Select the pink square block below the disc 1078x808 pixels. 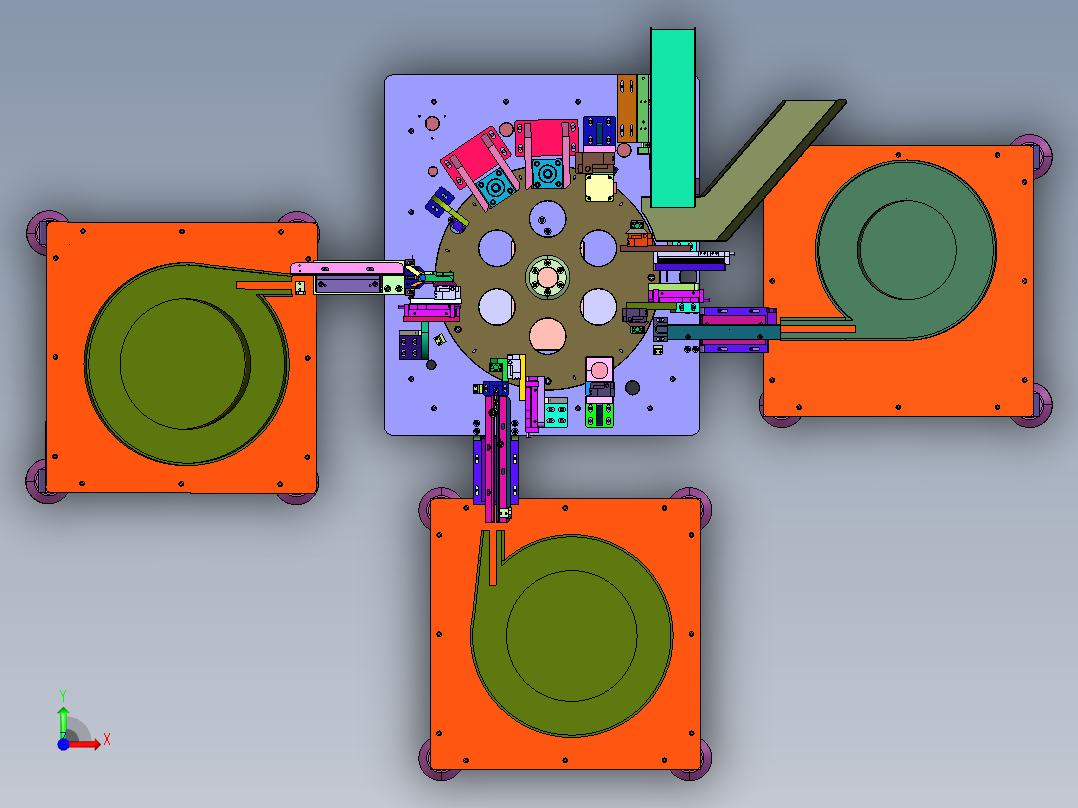coord(599,370)
